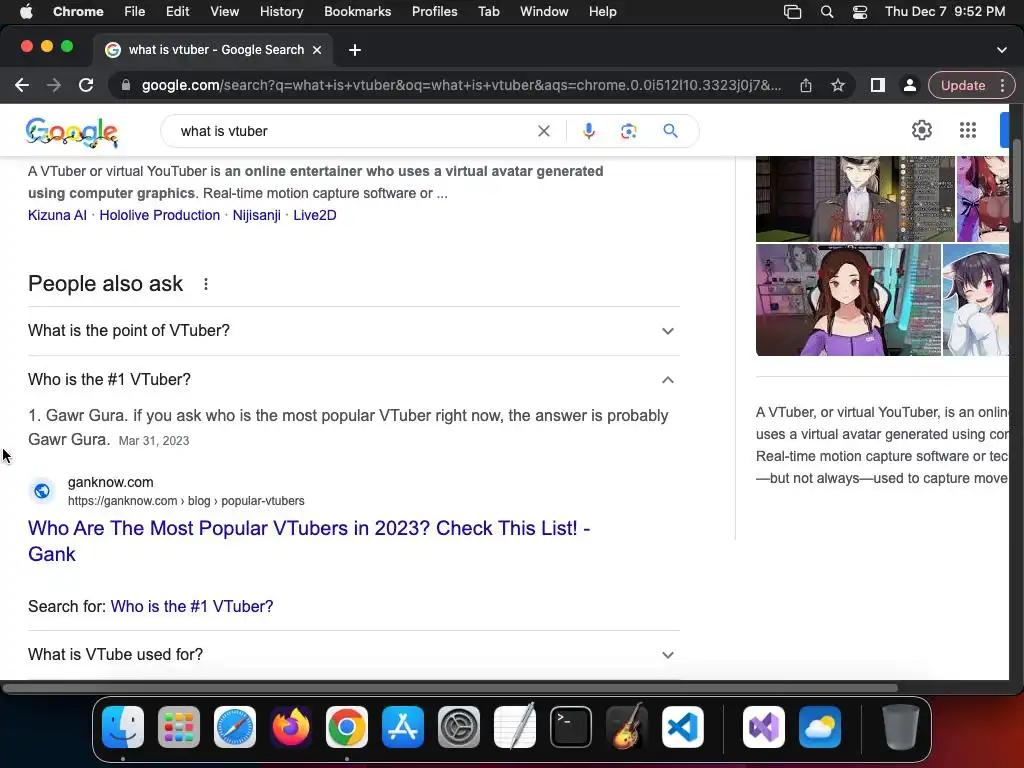The height and width of the screenshot is (768, 1024).
Task: Click the ganknow.com site name
Action: [110, 482]
